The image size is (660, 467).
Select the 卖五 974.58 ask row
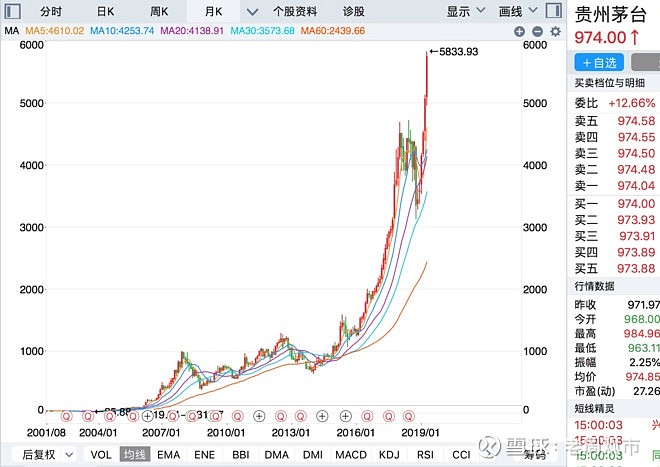[x=615, y=121]
